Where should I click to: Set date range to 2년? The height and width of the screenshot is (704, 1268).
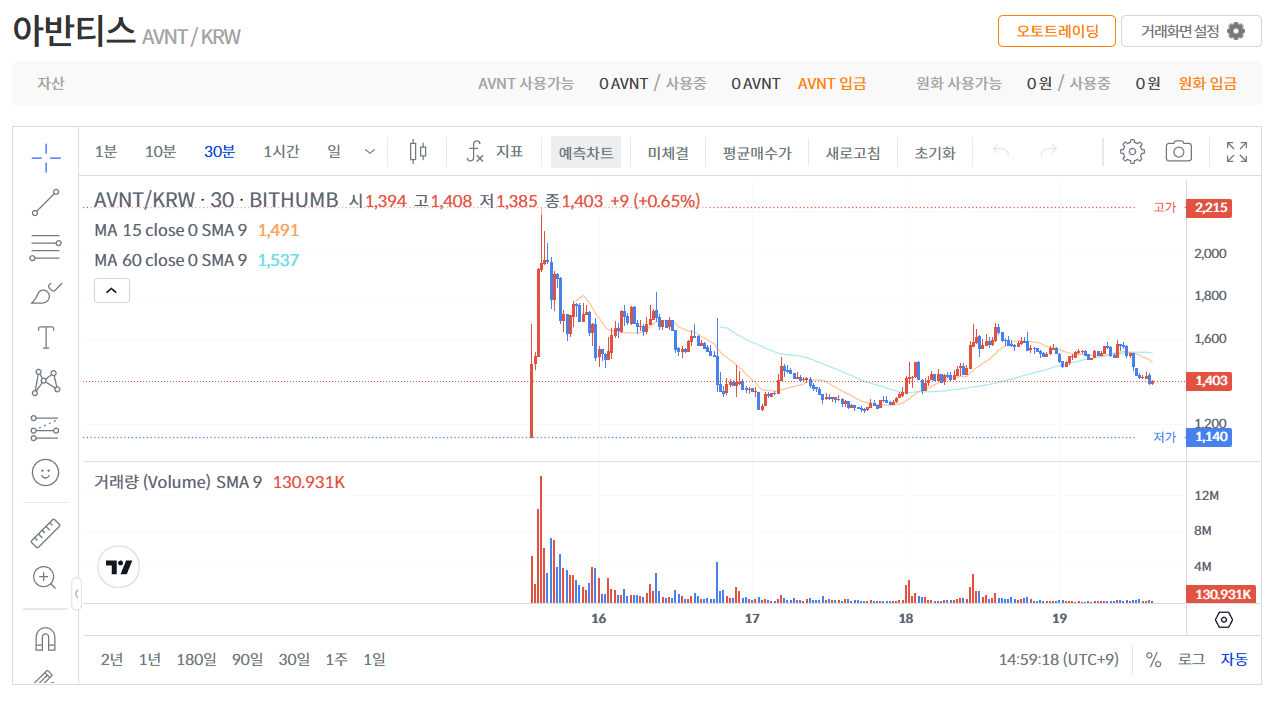(x=112, y=659)
